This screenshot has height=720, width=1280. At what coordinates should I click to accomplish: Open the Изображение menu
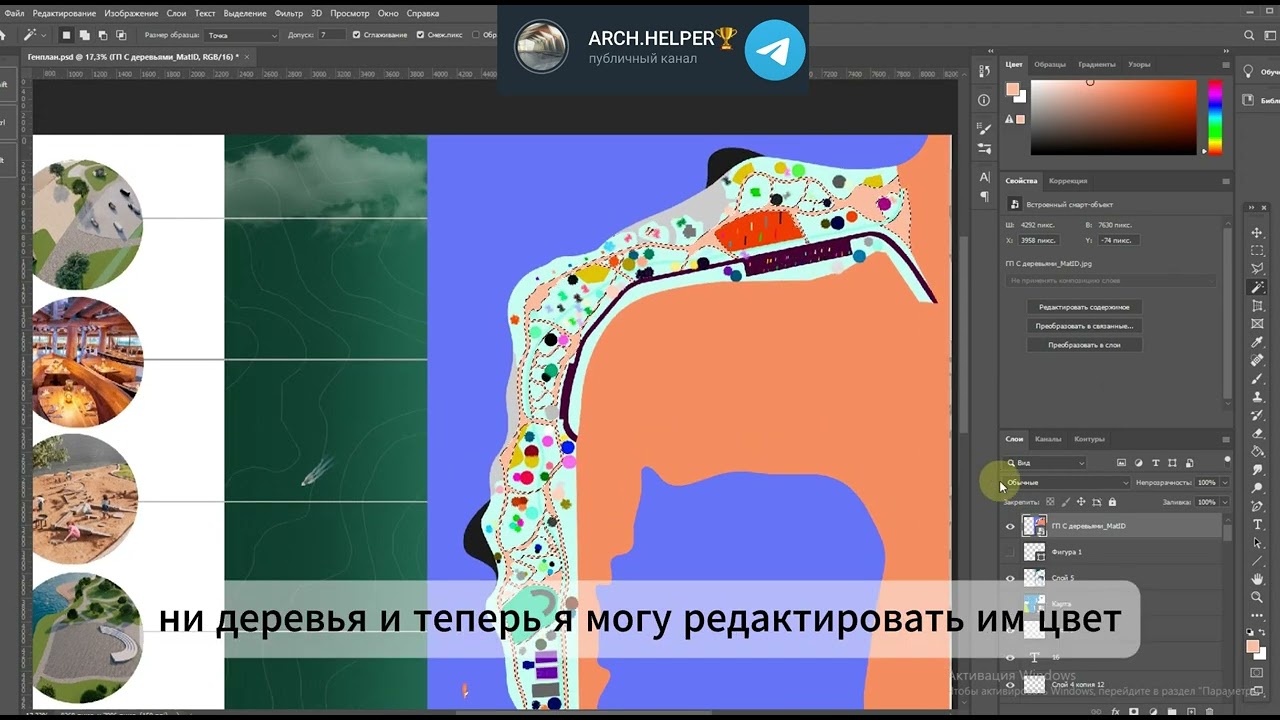[132, 13]
